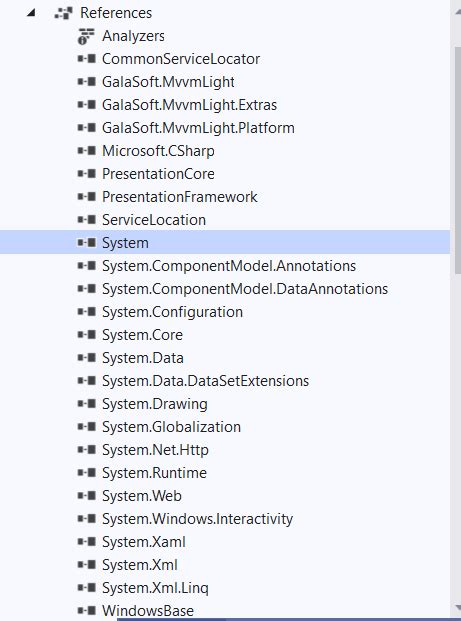Select the Analyzers entry
Screen dimensions: 461x621
click(133, 36)
